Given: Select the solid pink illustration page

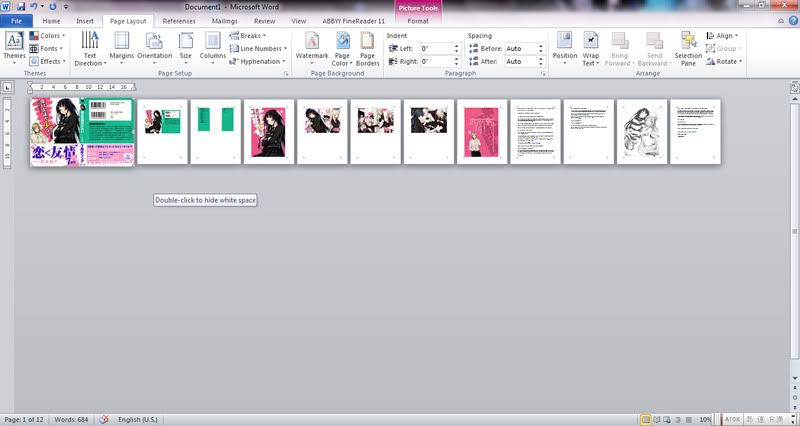Looking at the screenshot, I should pos(482,132).
